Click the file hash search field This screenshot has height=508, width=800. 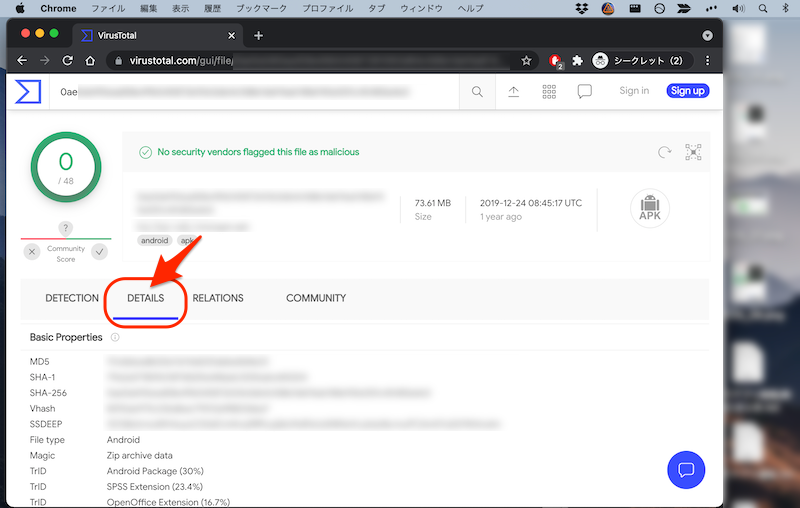tap(250, 91)
